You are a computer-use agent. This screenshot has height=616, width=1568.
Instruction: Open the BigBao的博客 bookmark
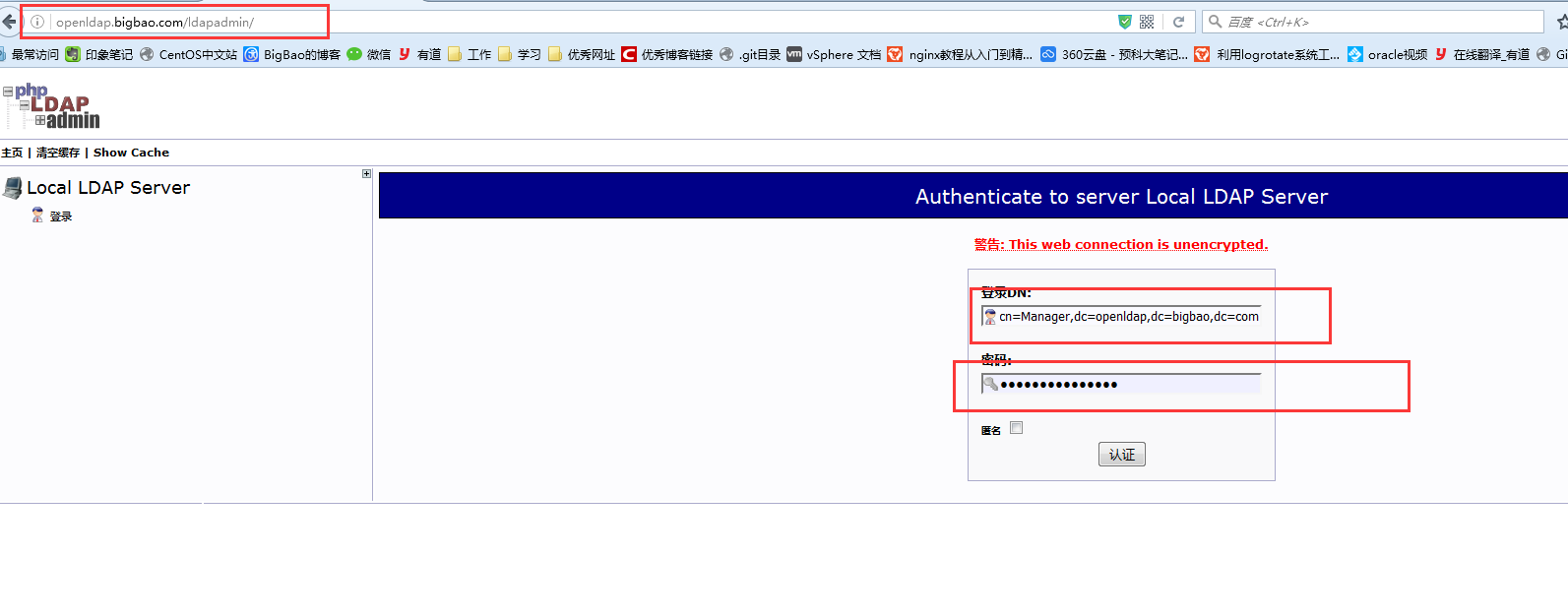coord(292,54)
